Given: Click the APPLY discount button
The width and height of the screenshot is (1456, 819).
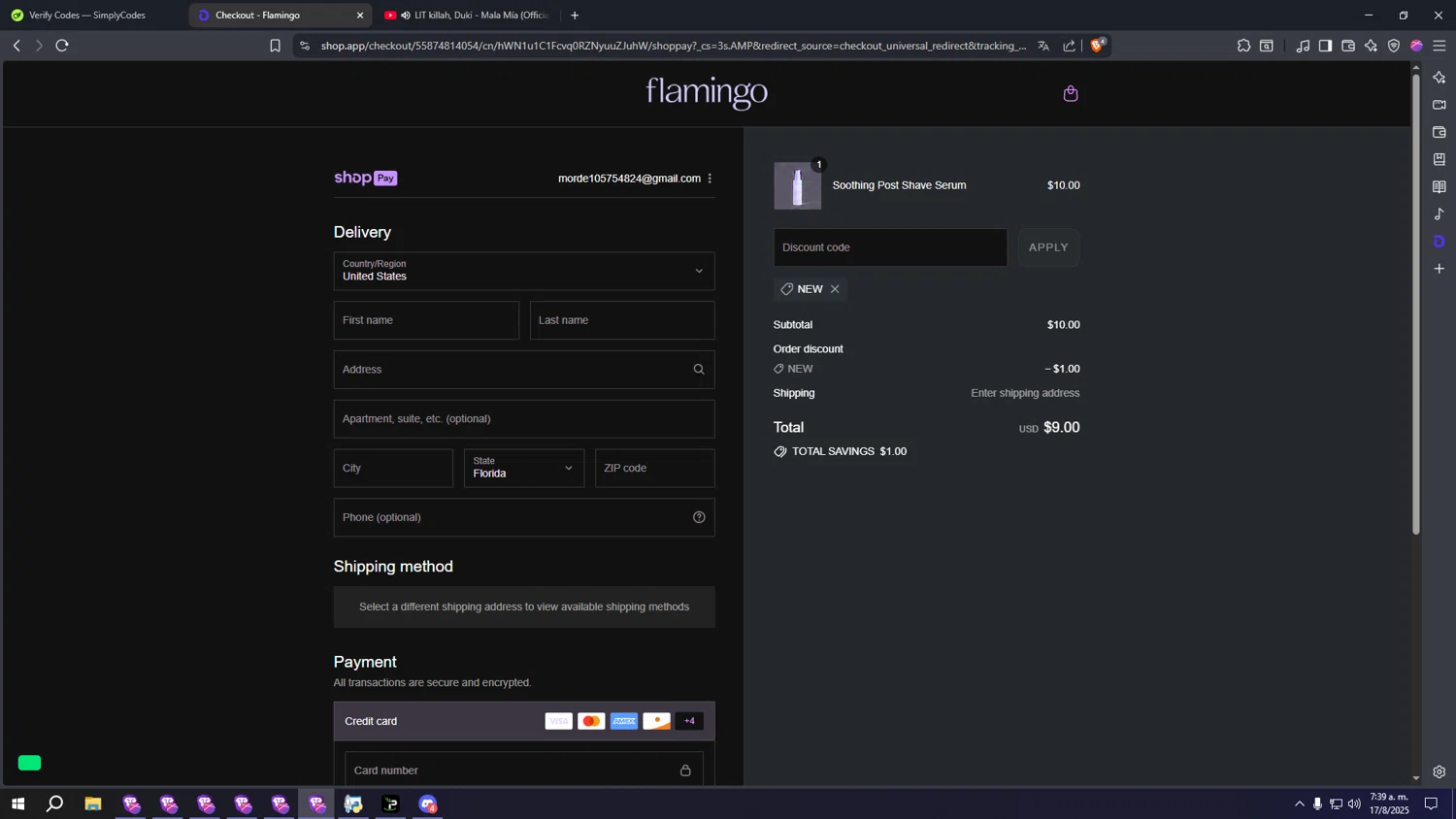Looking at the screenshot, I should tap(1048, 247).
